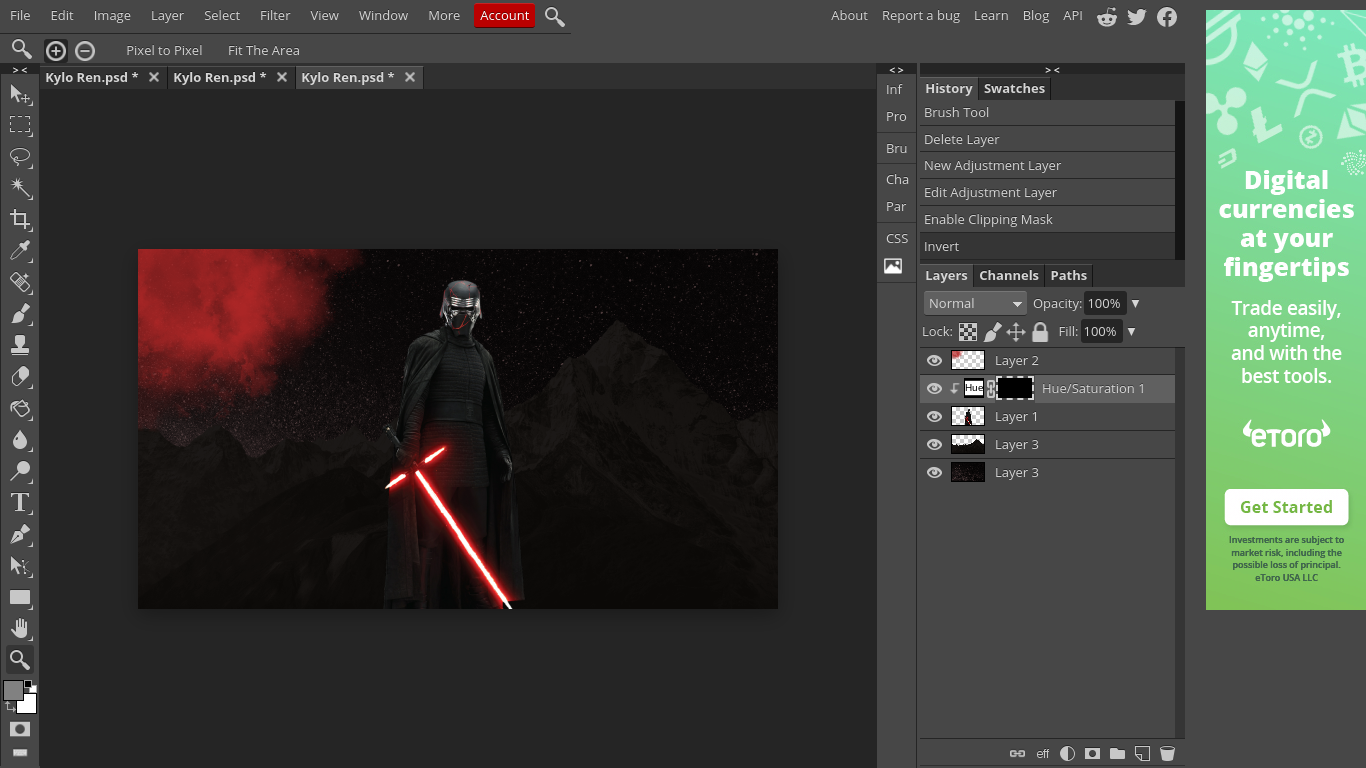The height and width of the screenshot is (768, 1366).
Task: Open the Filter menu
Action: pos(275,15)
